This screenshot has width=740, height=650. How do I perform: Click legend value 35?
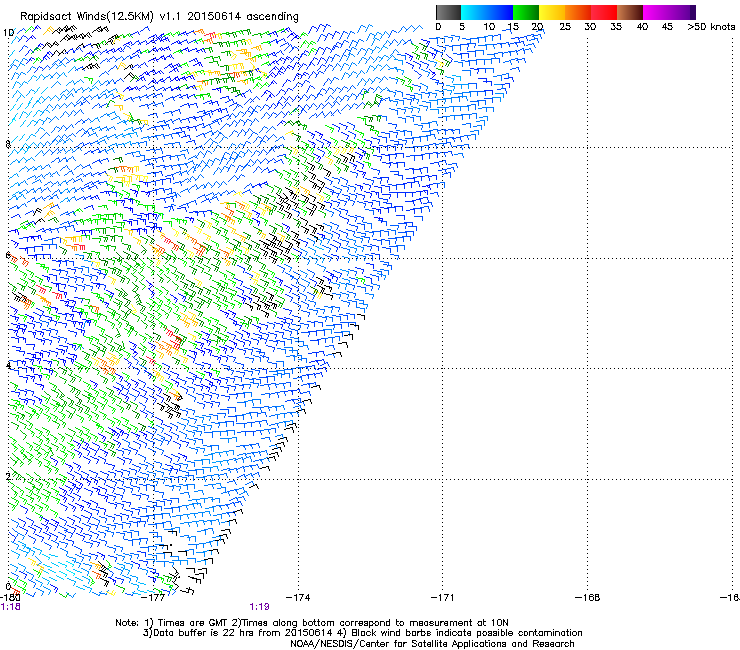(x=616, y=27)
